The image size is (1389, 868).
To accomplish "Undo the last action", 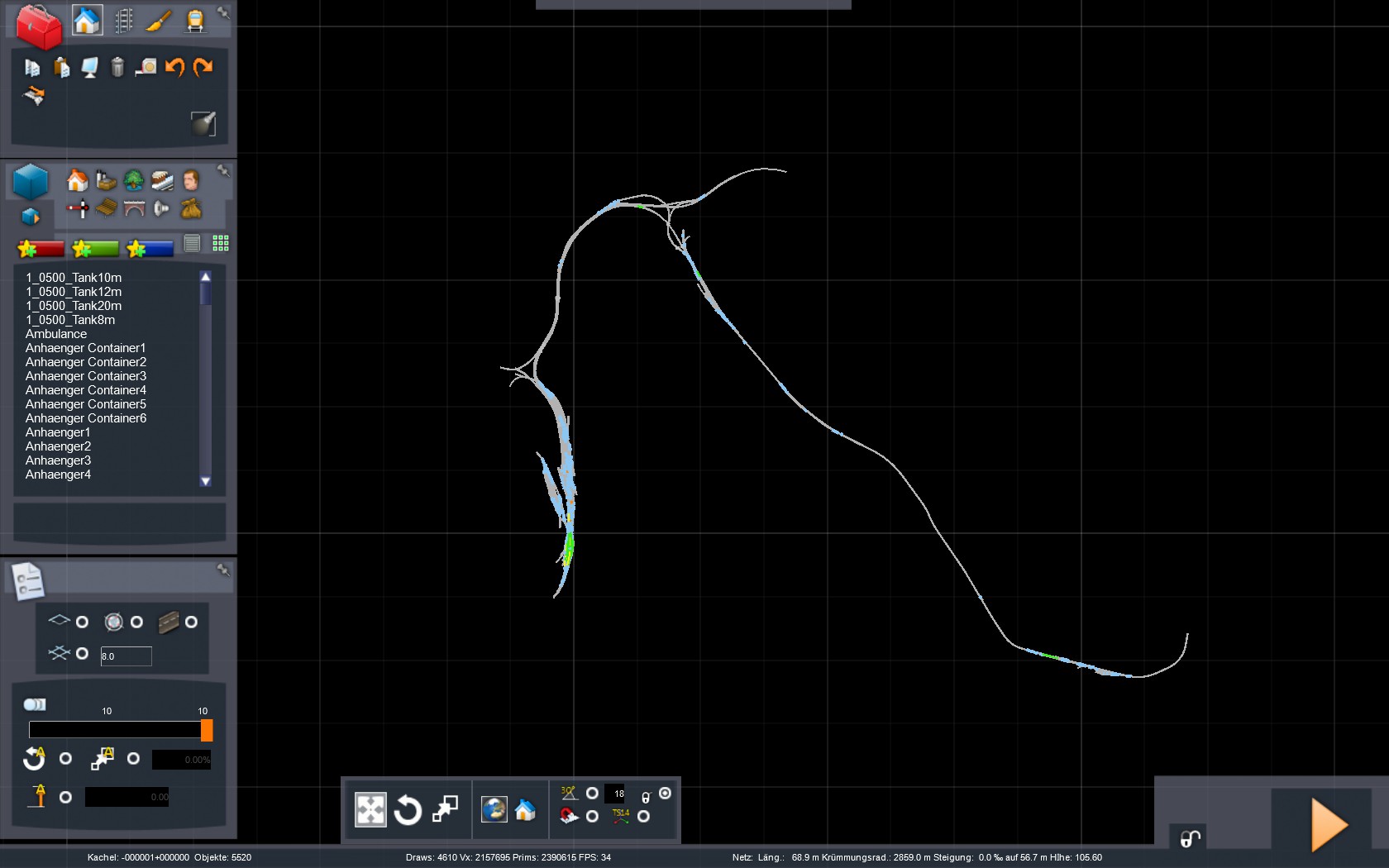I will [174, 67].
